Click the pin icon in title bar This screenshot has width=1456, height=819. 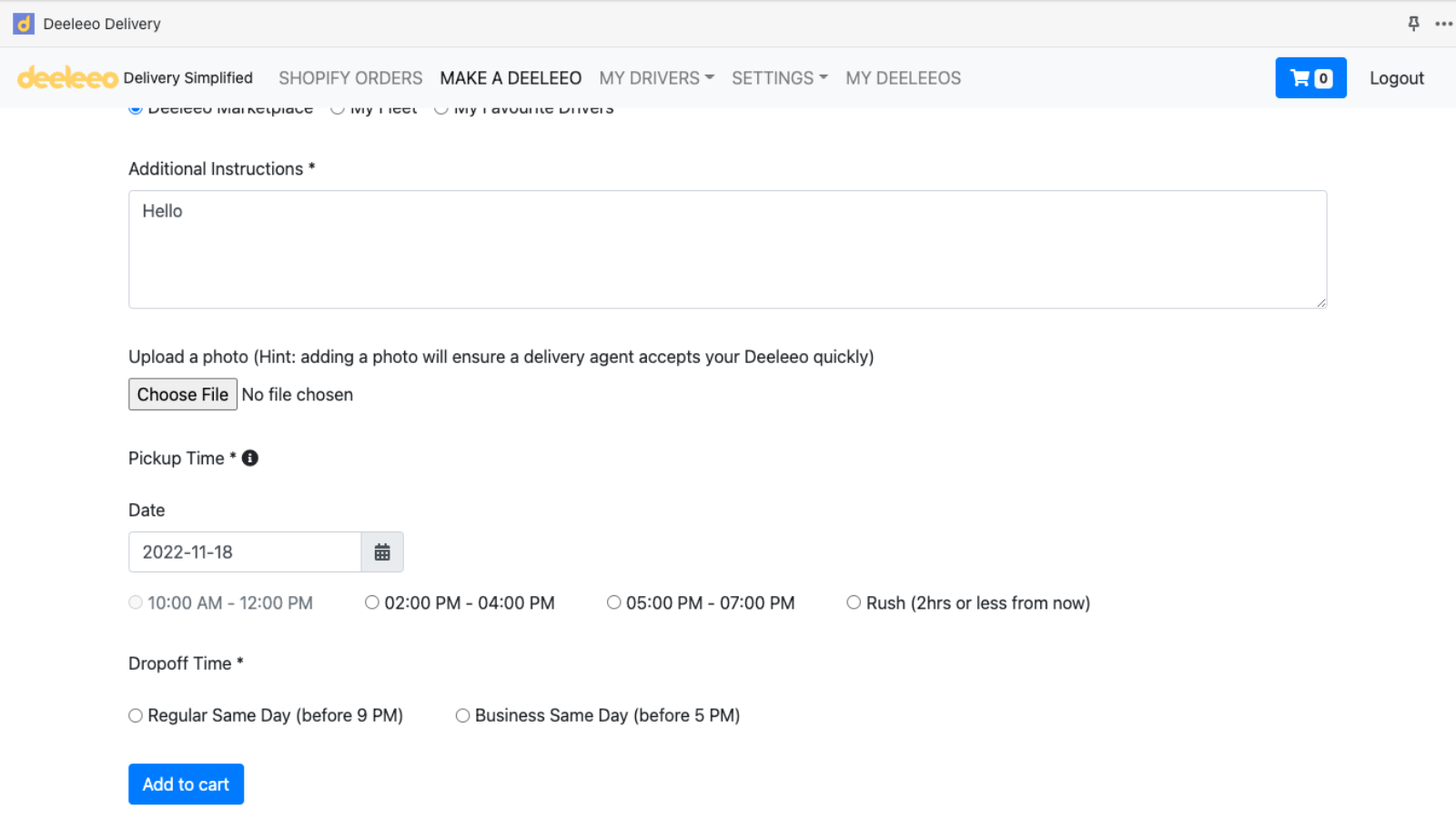point(1413,24)
